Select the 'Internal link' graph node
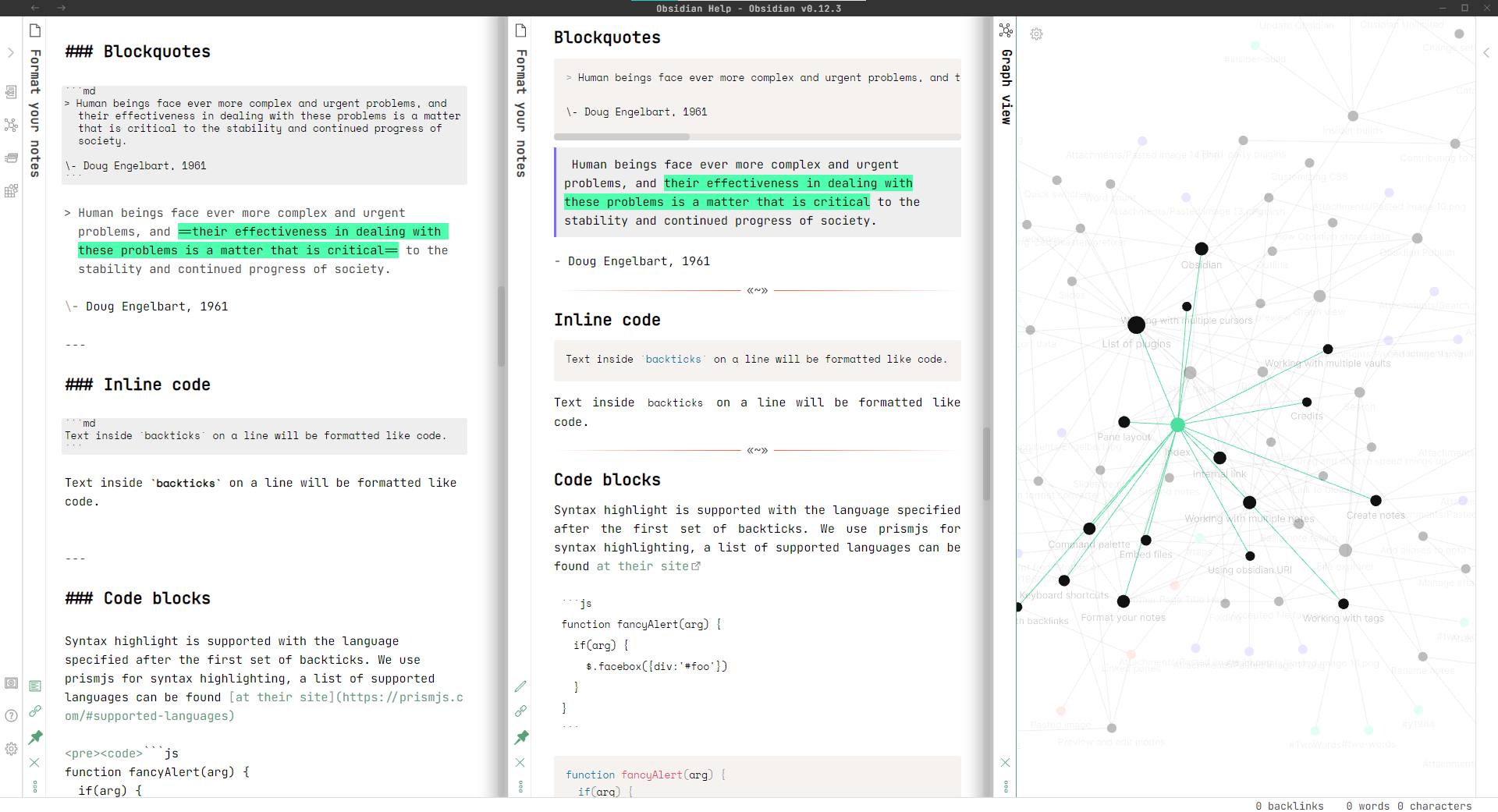 [1219, 458]
